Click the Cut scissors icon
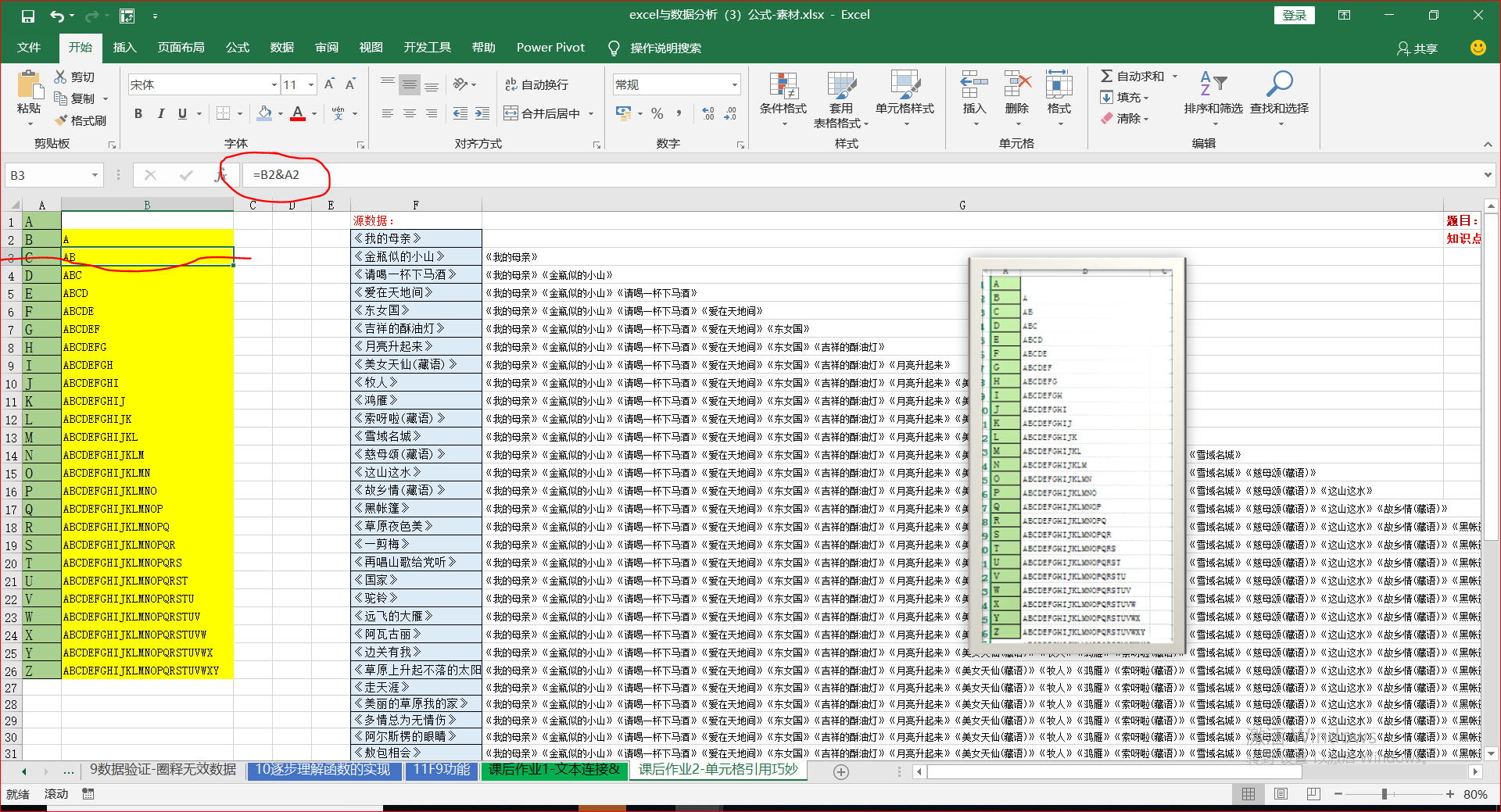The image size is (1501, 812). (x=60, y=77)
